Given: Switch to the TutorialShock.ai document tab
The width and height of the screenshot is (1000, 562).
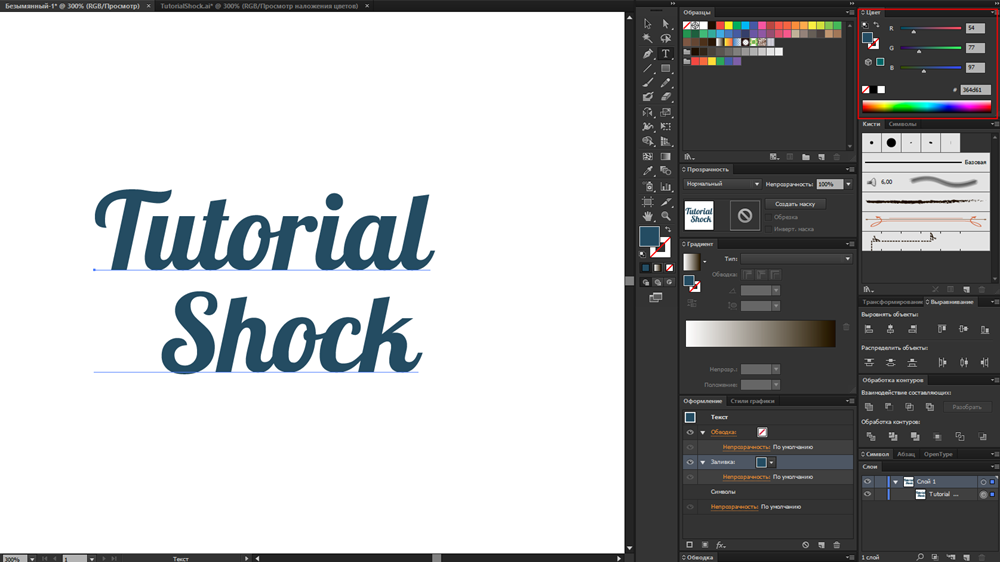Looking at the screenshot, I should point(259,6).
